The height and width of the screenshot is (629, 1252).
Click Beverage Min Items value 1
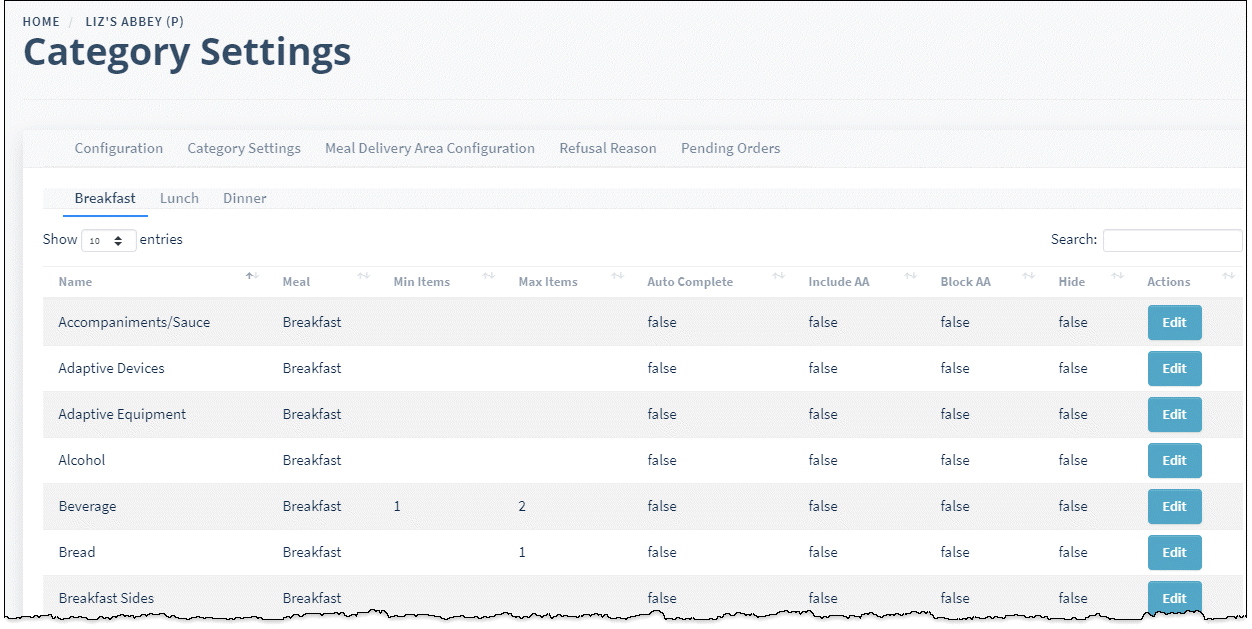(397, 506)
